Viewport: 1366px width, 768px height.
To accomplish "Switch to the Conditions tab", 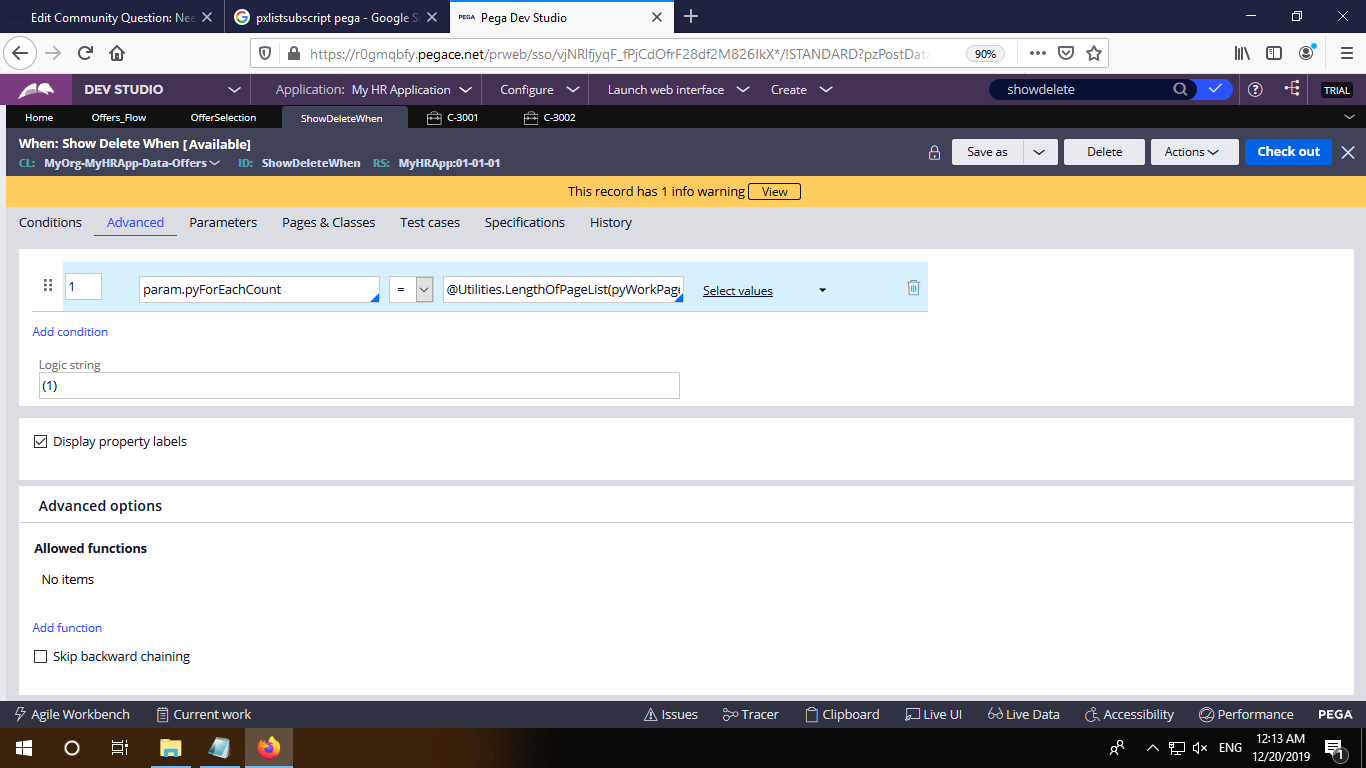I will [x=50, y=222].
